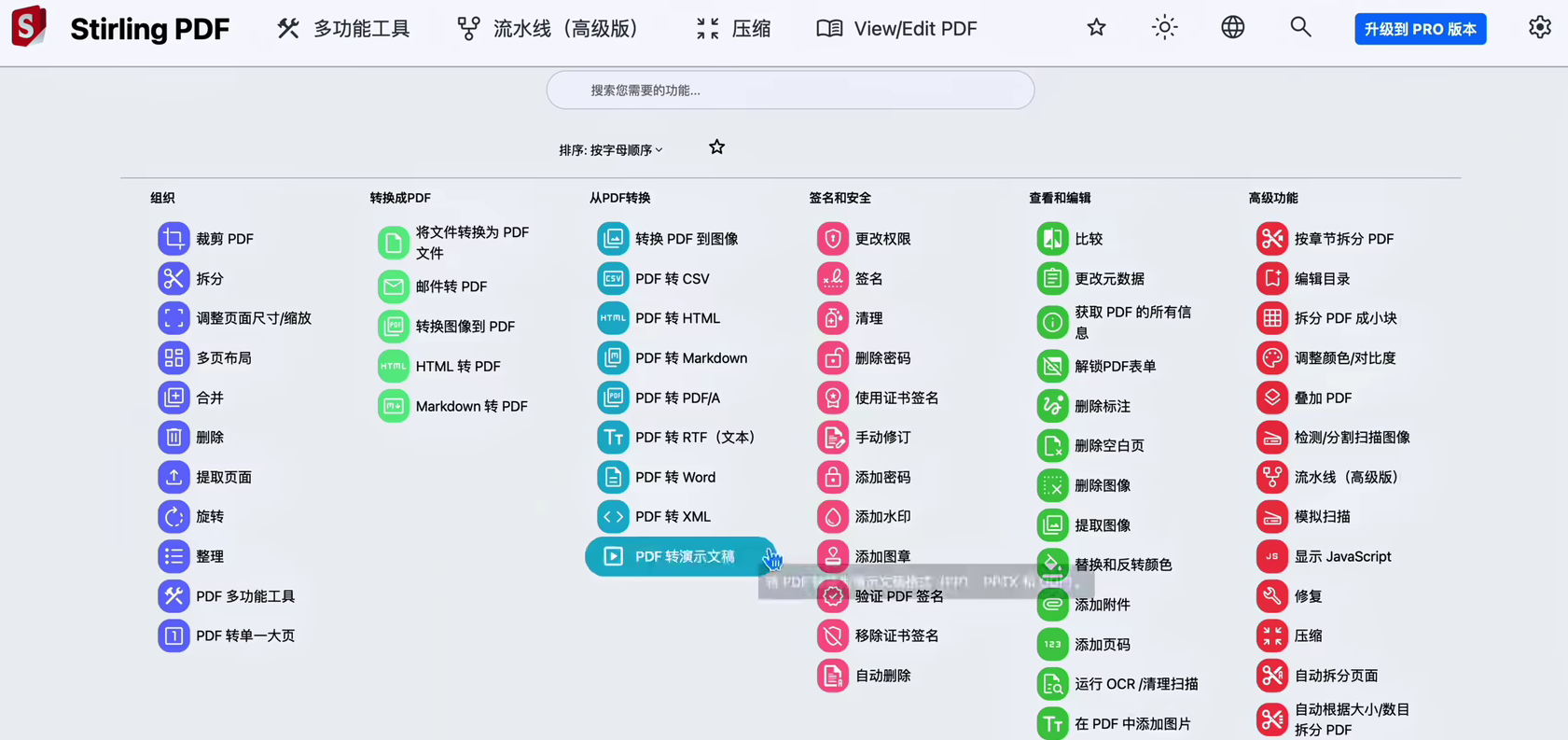Open the 旋转 rotate icon
This screenshot has width=1568, height=740.
tap(173, 516)
